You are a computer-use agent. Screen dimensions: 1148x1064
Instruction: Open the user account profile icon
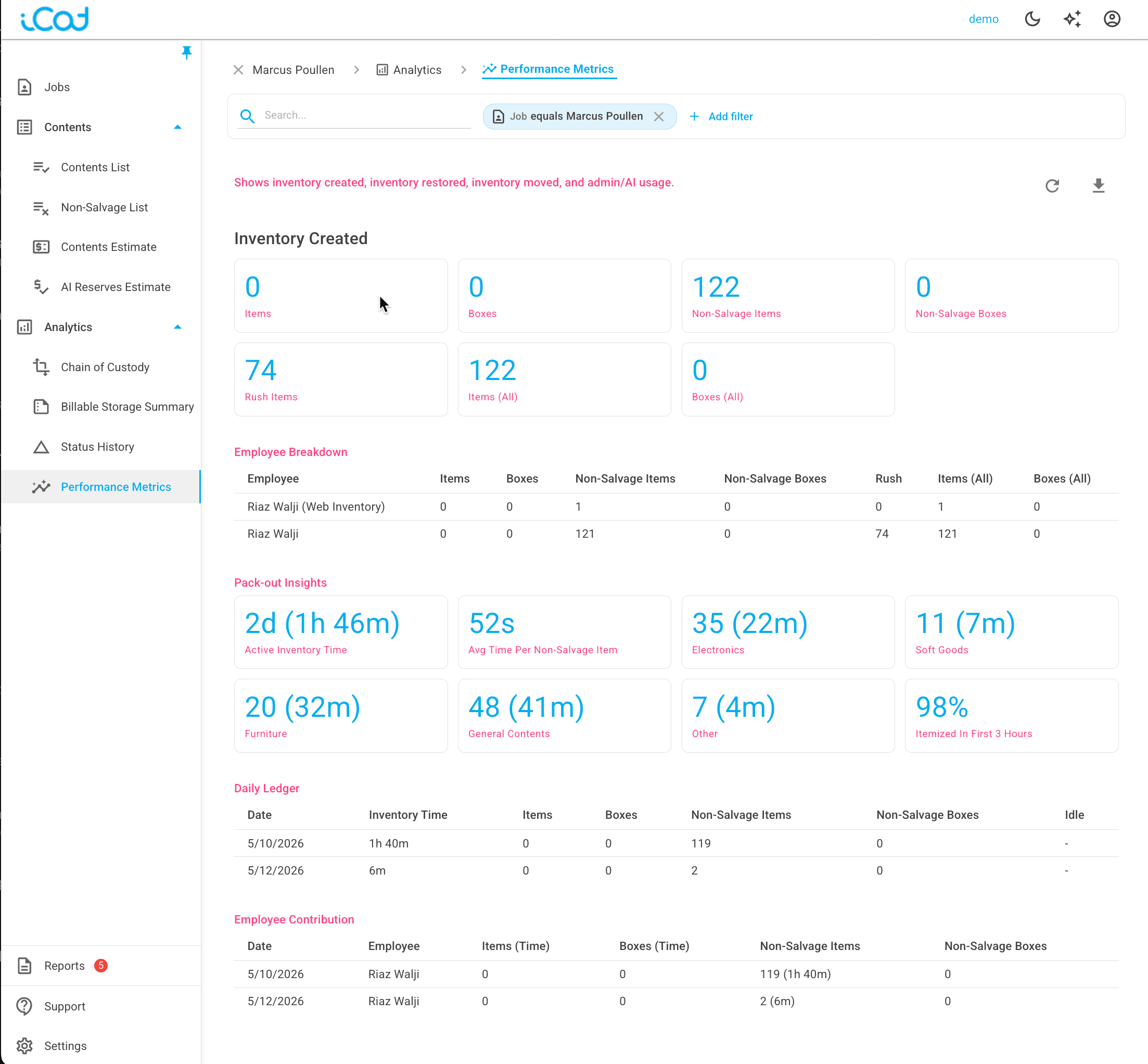coord(1112,19)
